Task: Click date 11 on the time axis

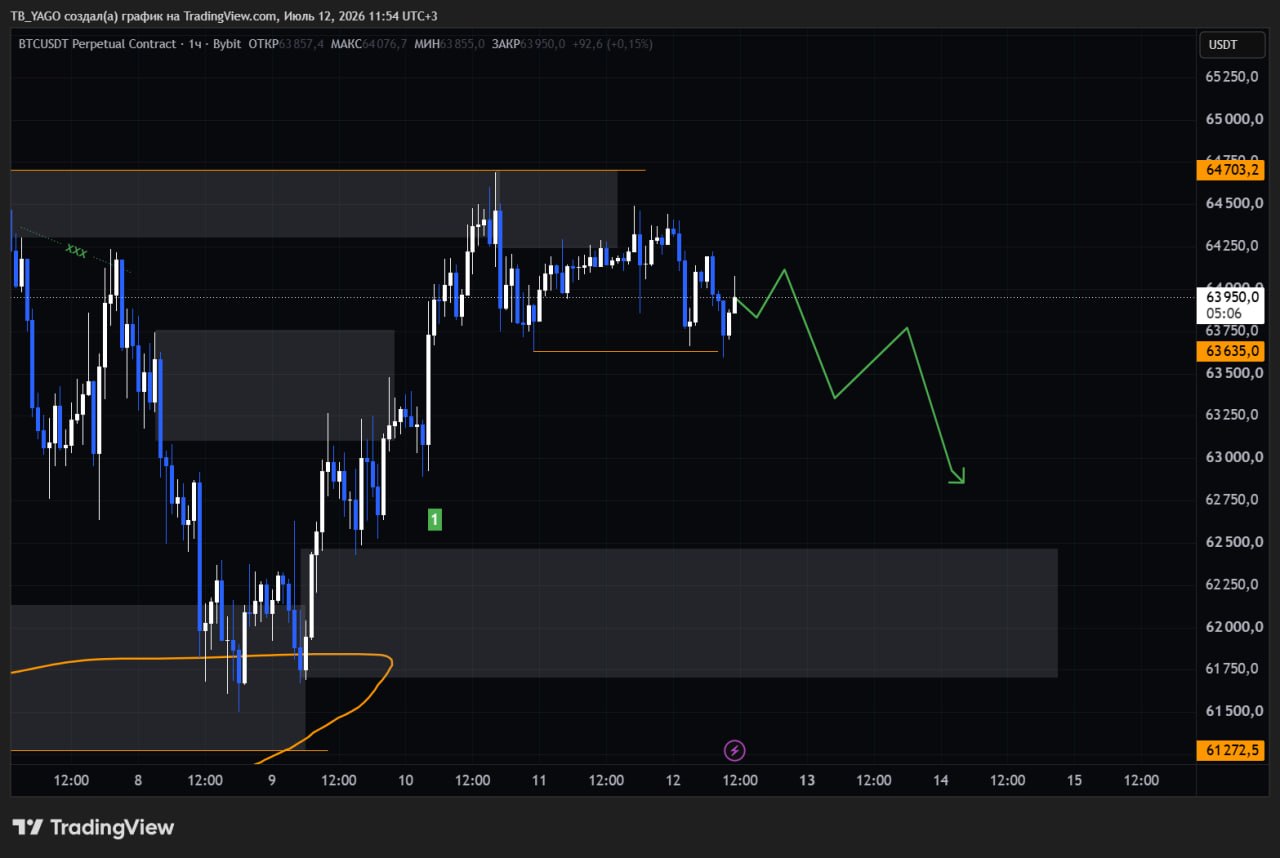Action: tap(539, 781)
